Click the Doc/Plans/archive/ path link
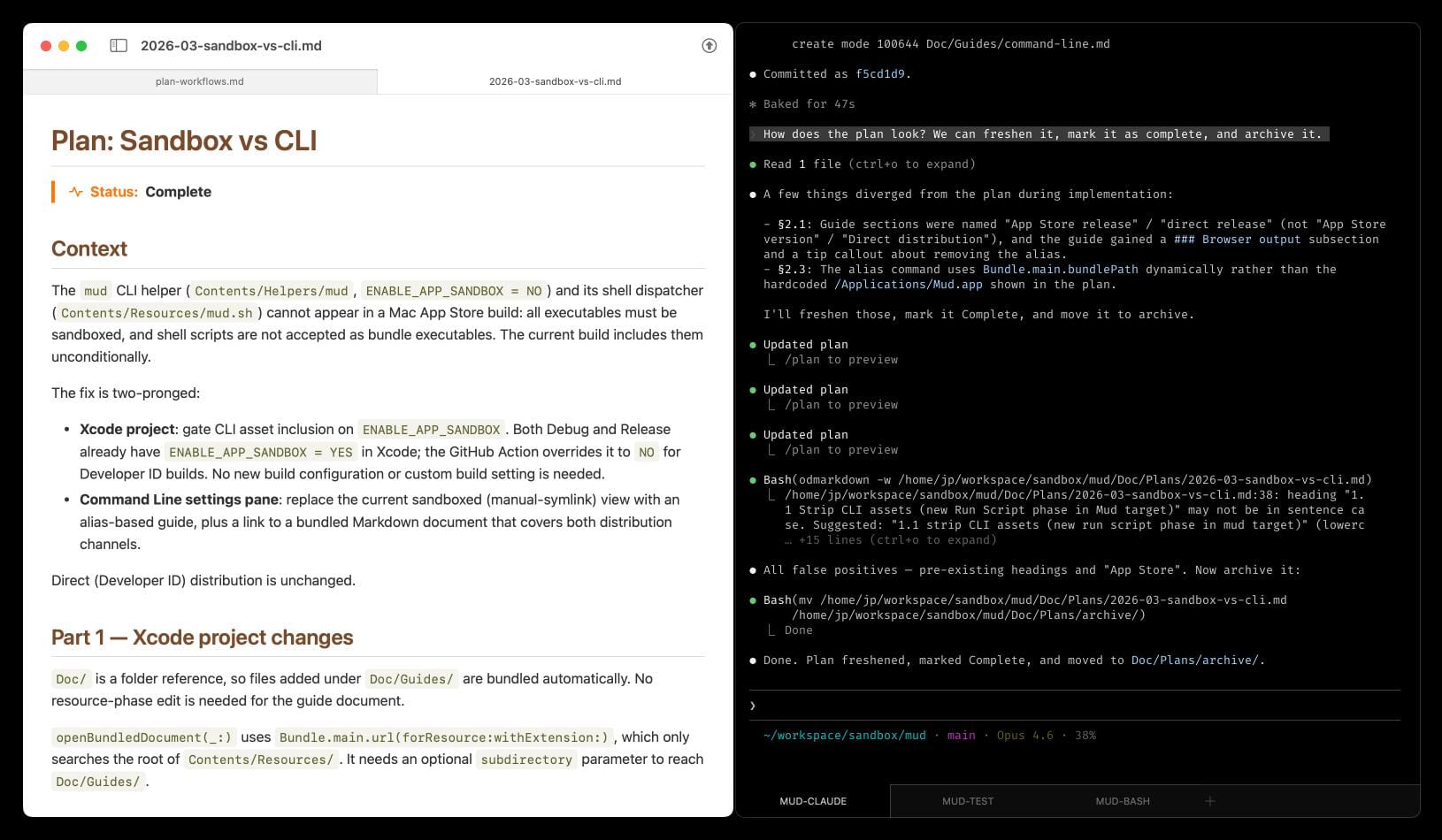The height and width of the screenshot is (840, 1442). [1193, 661]
